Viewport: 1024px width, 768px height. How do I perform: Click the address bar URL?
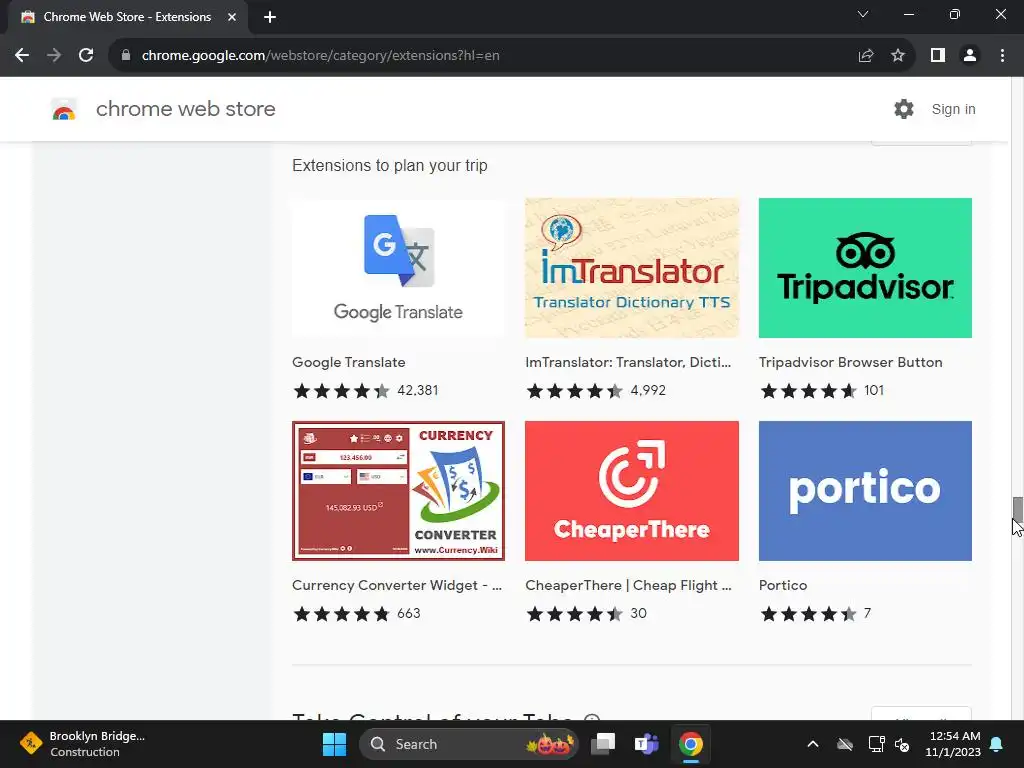pos(321,56)
